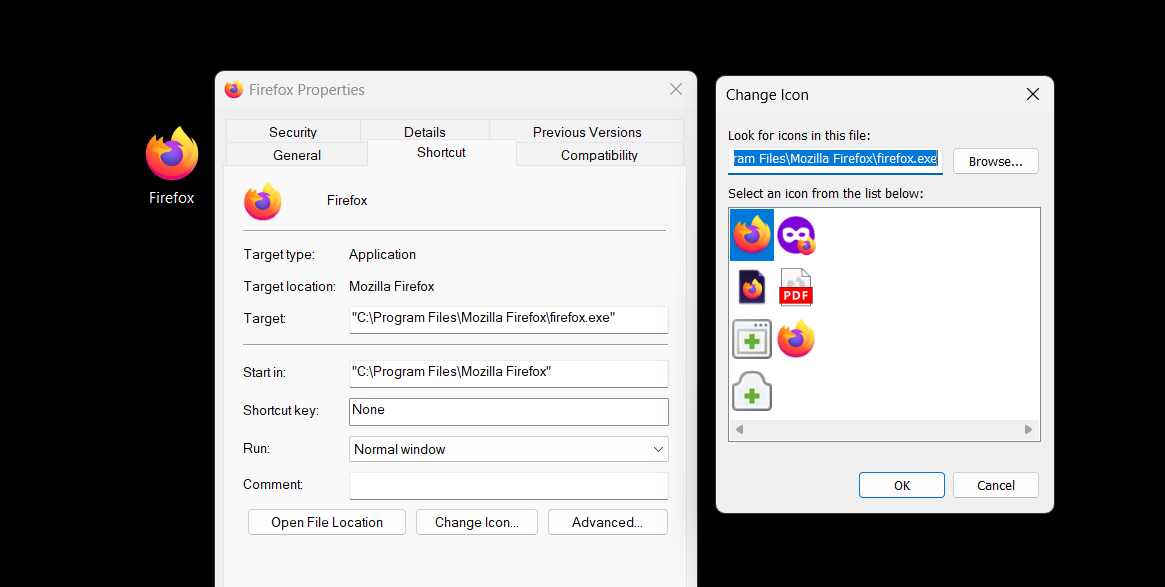Click the horizontal scrollbar in the icon list
This screenshot has height=587, width=1165.
[x=883, y=428]
